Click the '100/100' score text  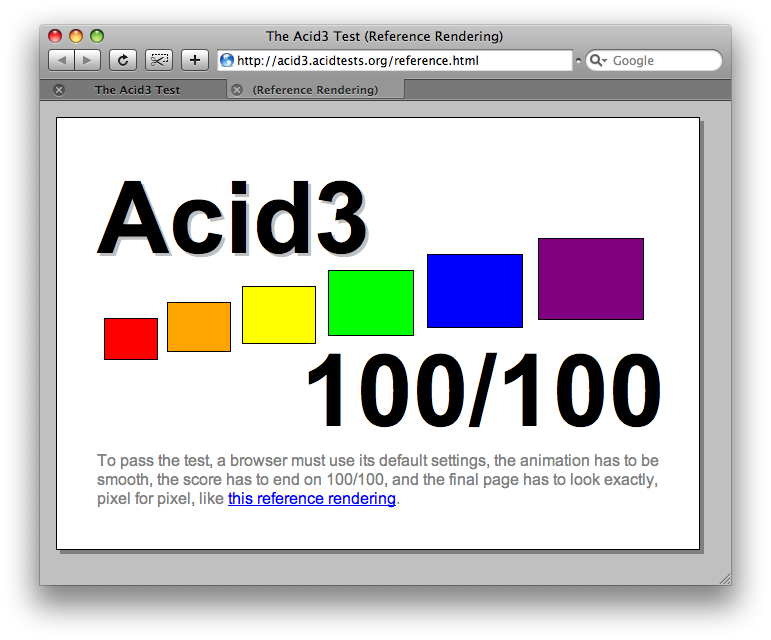484,390
